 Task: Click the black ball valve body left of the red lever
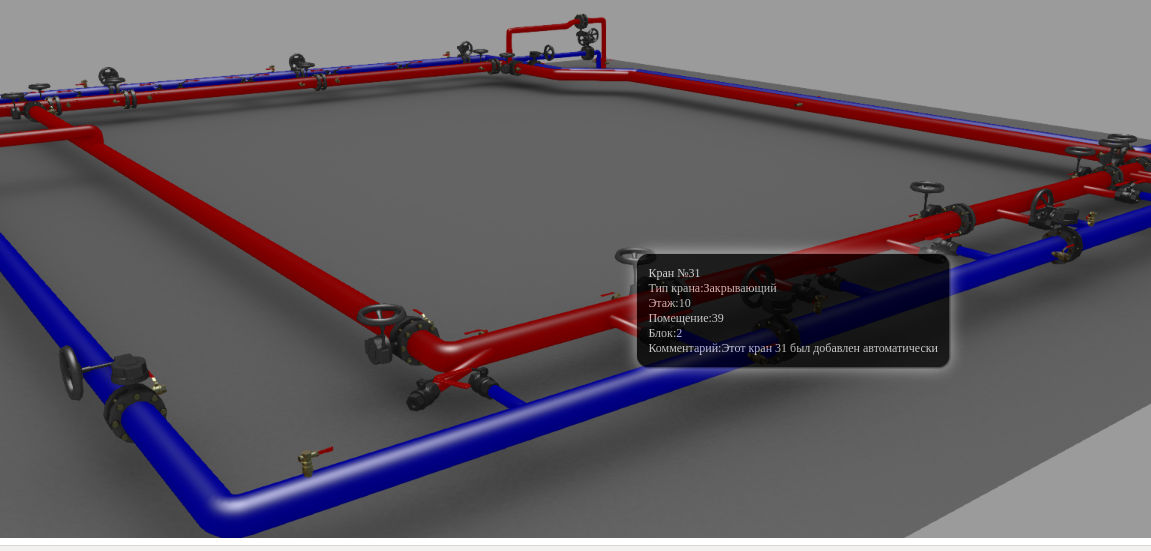point(422,394)
